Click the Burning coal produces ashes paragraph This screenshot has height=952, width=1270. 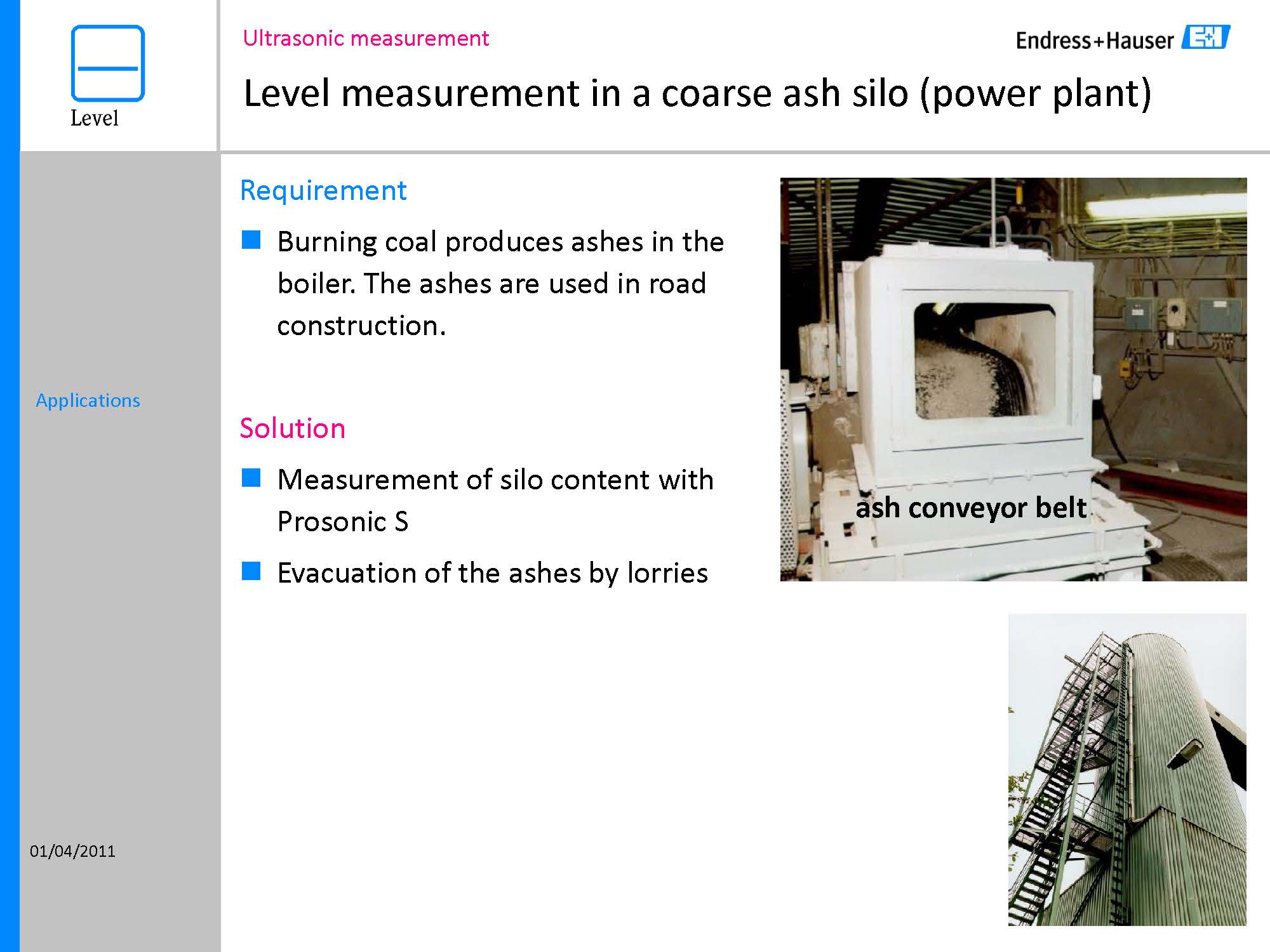500,283
